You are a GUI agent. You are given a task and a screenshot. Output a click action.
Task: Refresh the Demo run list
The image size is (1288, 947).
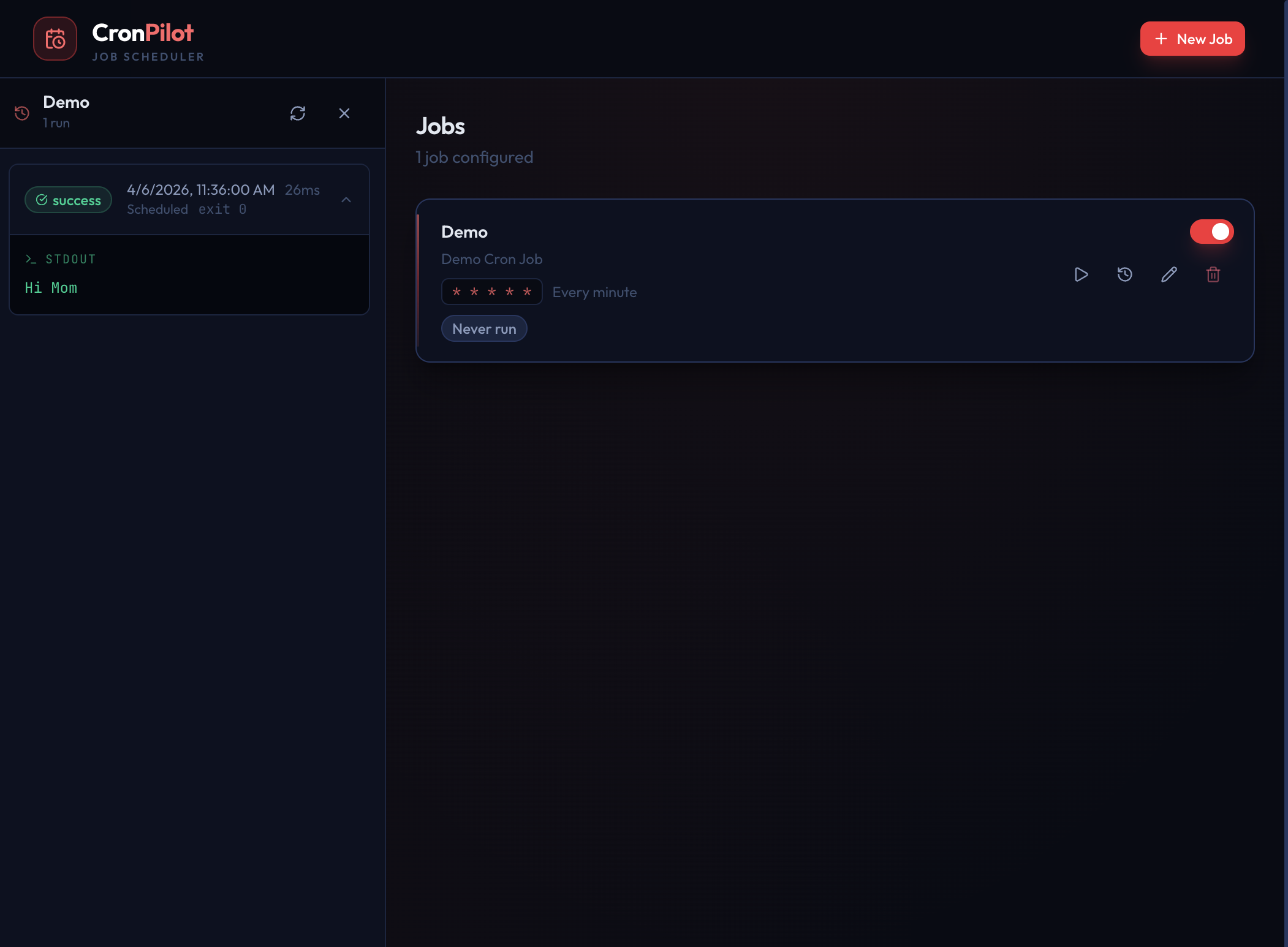[x=298, y=113]
